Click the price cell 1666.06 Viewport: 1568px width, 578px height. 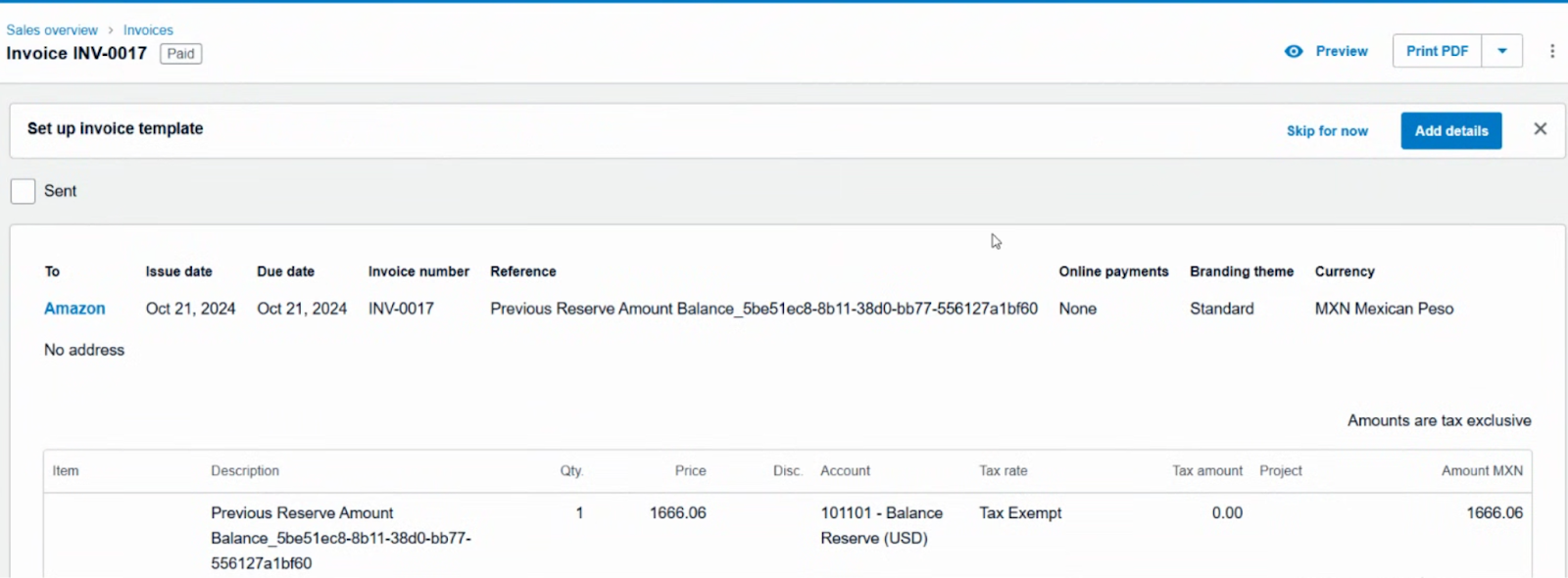point(677,513)
